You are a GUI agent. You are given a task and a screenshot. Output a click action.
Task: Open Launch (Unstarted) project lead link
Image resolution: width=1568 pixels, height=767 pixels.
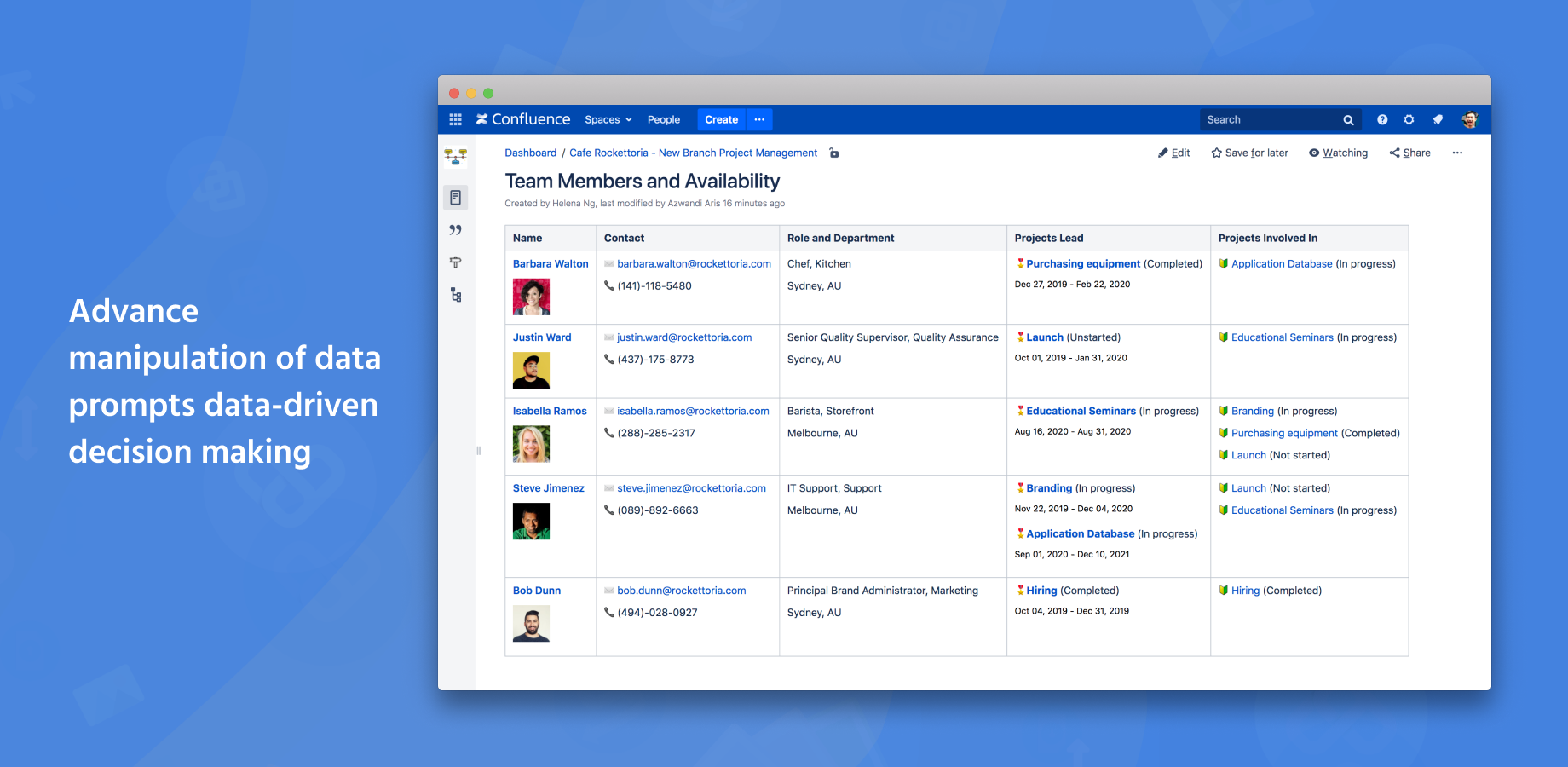1045,337
